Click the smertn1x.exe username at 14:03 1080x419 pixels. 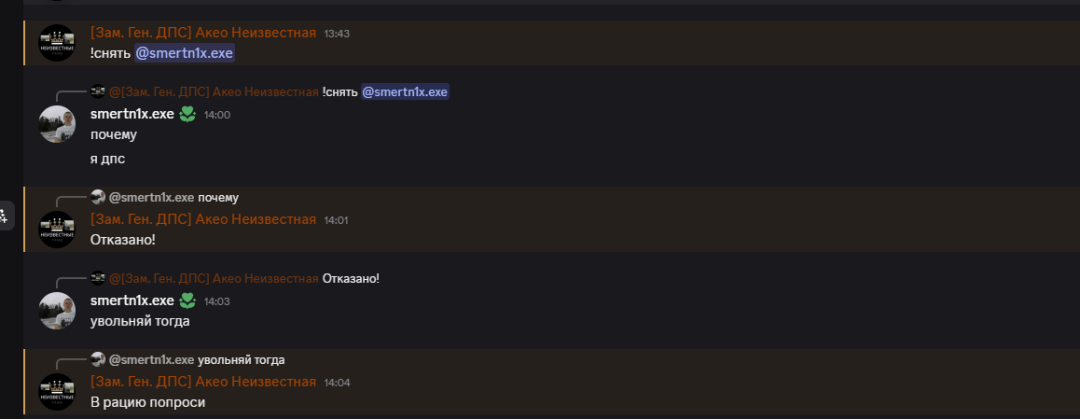pyautogui.click(x=132, y=300)
